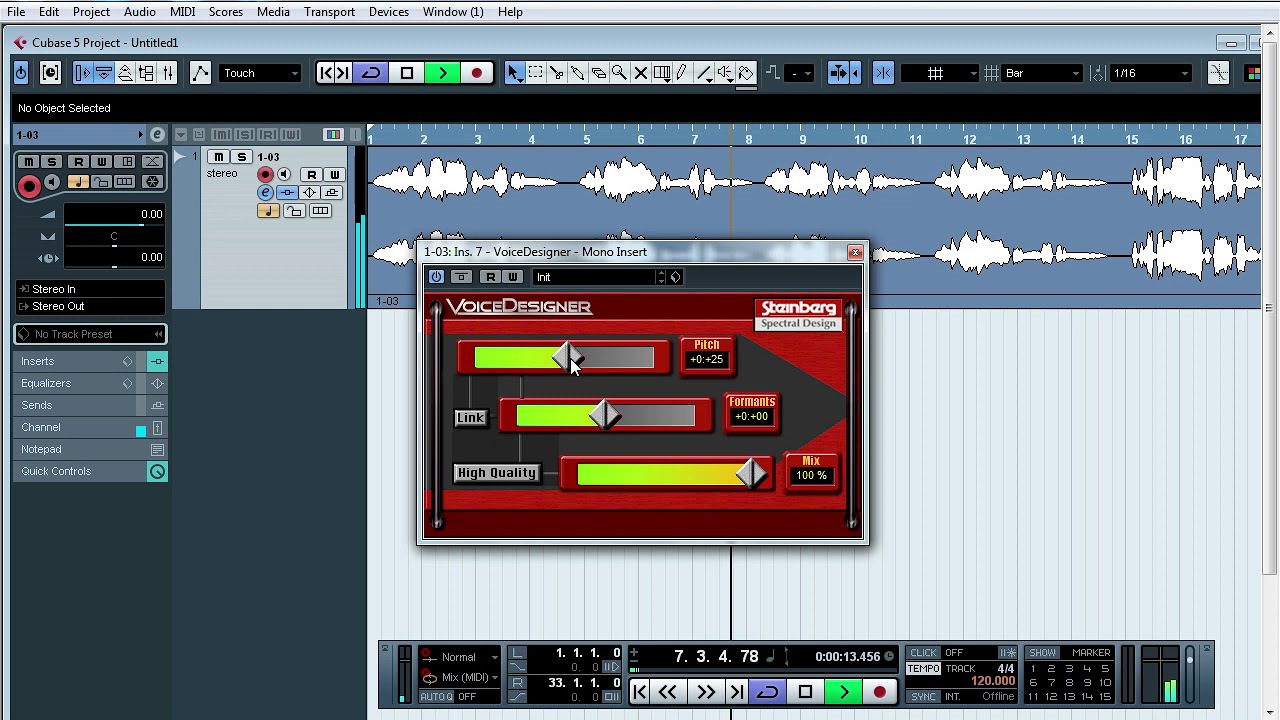Toggle the VoiceDesigner plugin power button
Screen dimensions: 1280x720
click(436, 277)
